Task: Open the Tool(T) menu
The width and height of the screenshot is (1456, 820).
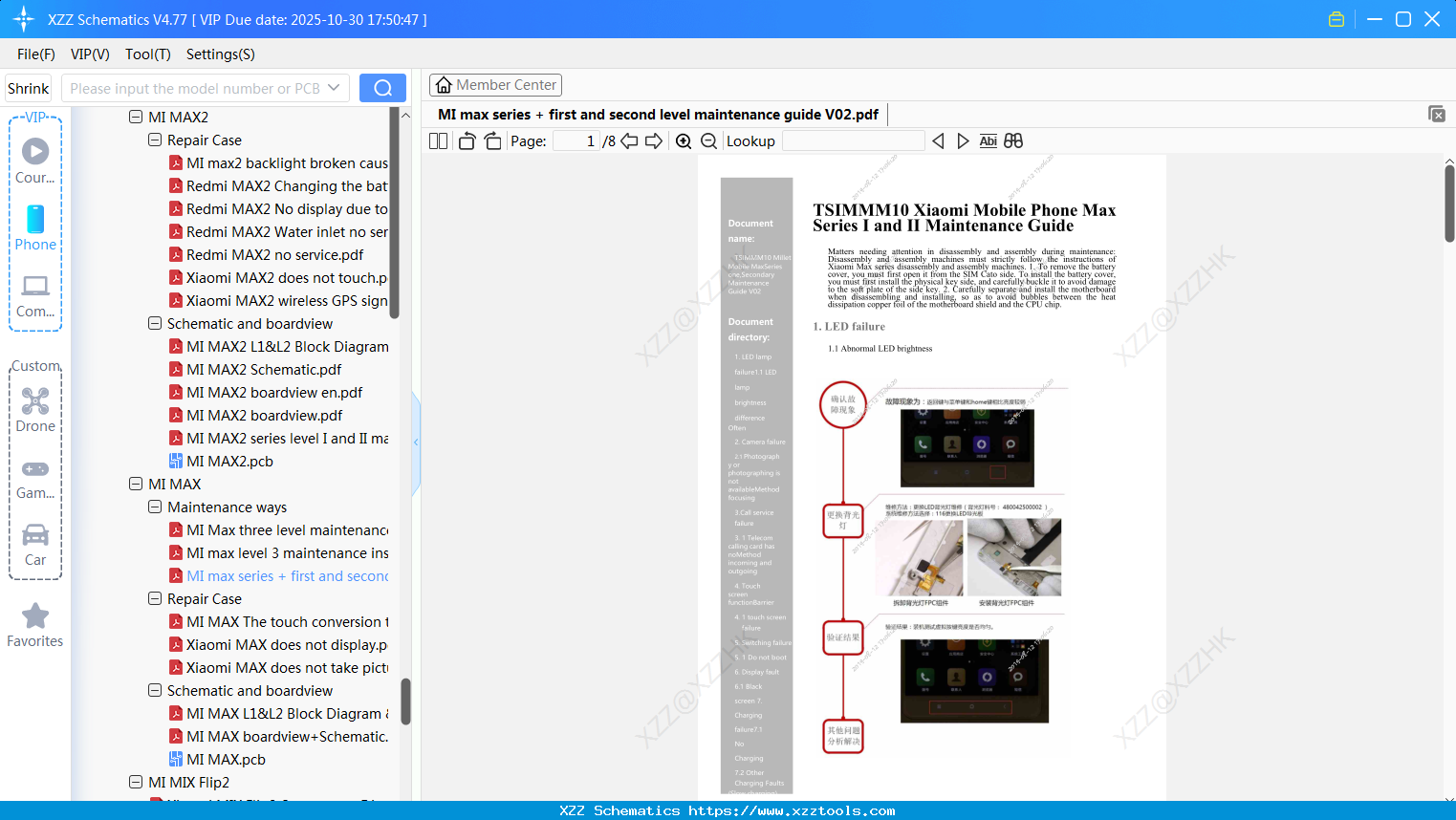Action: 148,54
